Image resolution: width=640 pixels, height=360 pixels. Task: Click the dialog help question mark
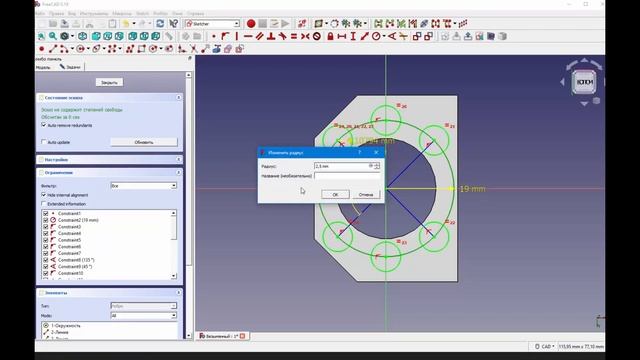tap(360, 152)
